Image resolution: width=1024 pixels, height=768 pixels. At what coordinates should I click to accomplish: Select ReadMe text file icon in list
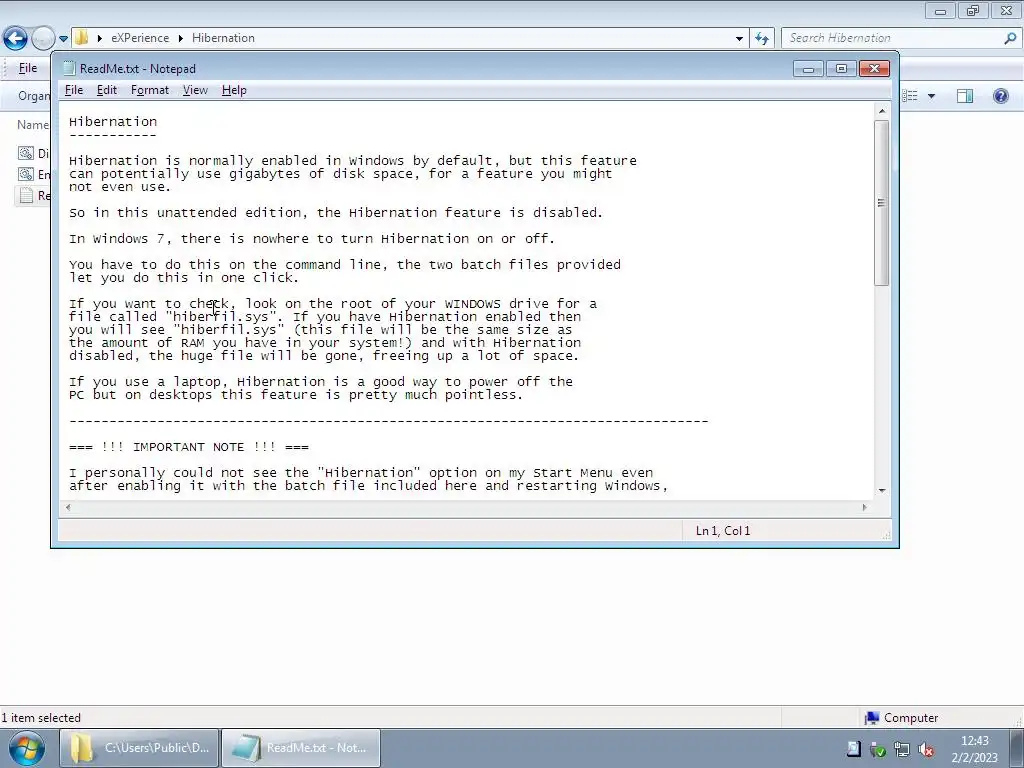pos(25,195)
